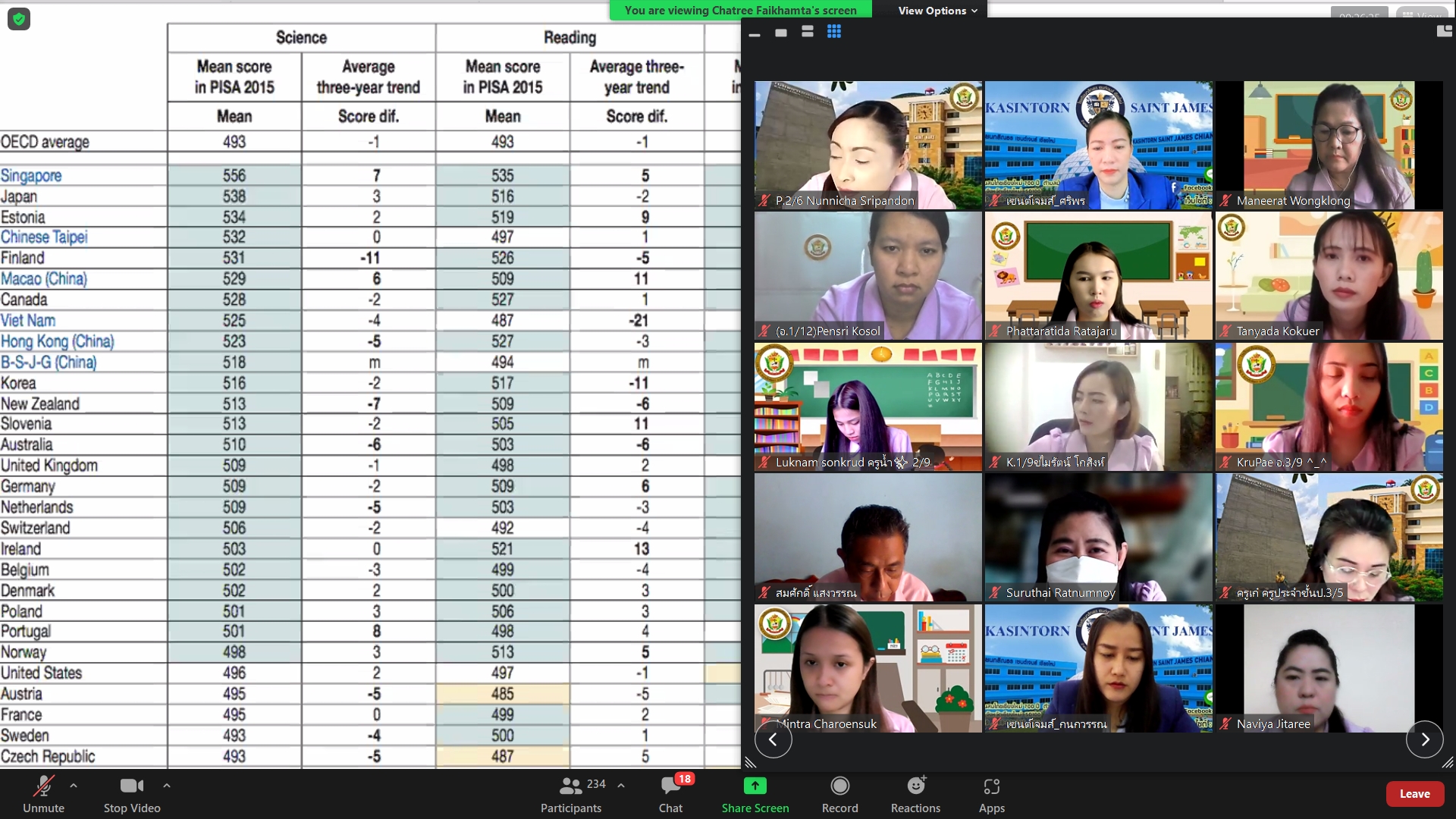
Task: Open the Reactions menu
Action: point(915,792)
